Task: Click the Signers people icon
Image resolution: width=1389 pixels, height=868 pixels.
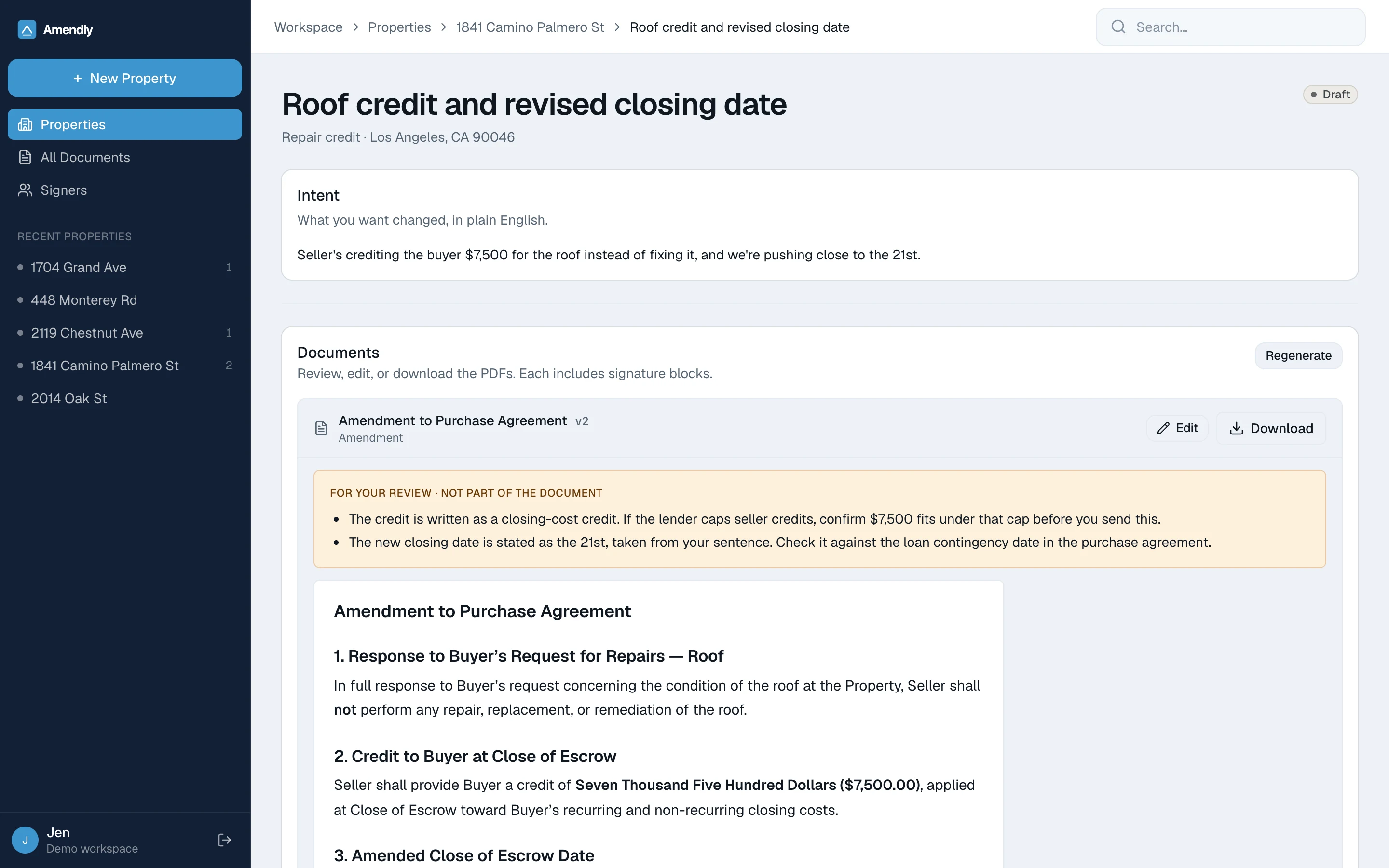Action: (25, 190)
